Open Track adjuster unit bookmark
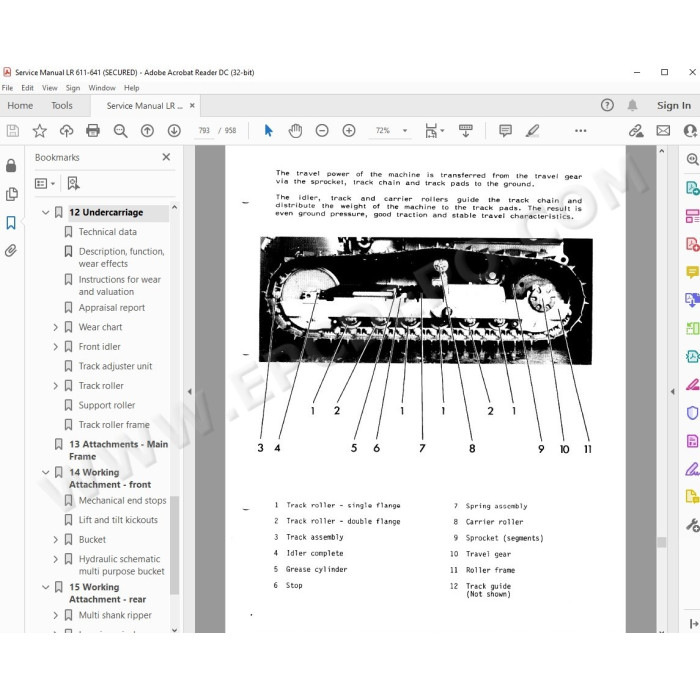Screen dimensions: 700x700 [x=115, y=367]
